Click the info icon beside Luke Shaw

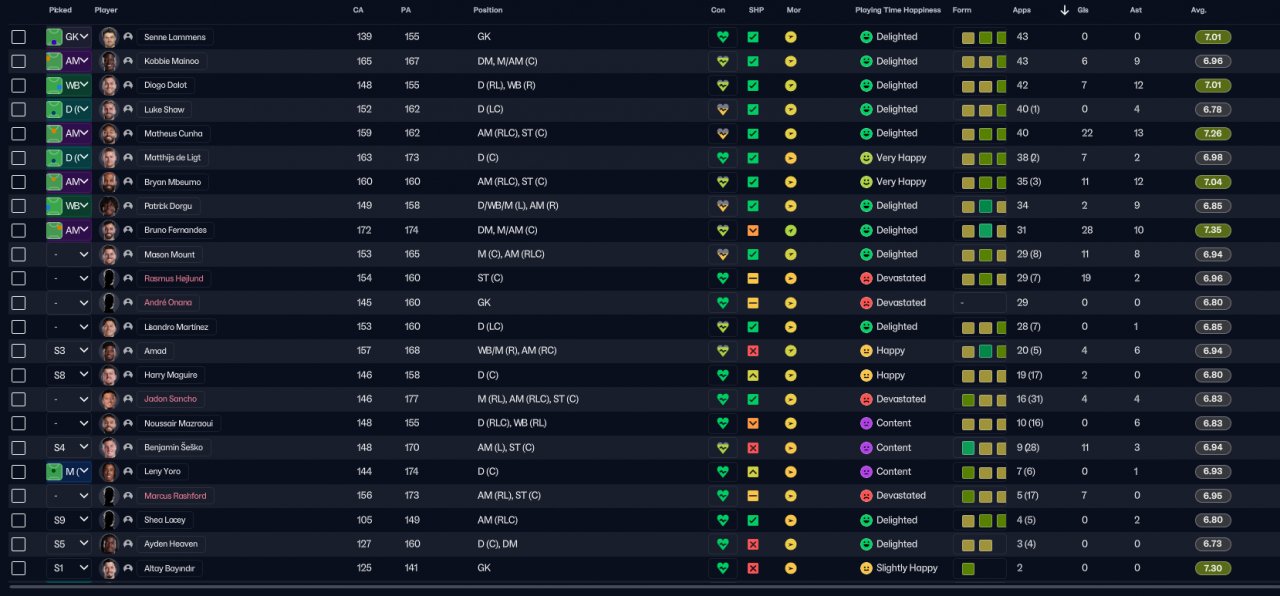(128, 109)
